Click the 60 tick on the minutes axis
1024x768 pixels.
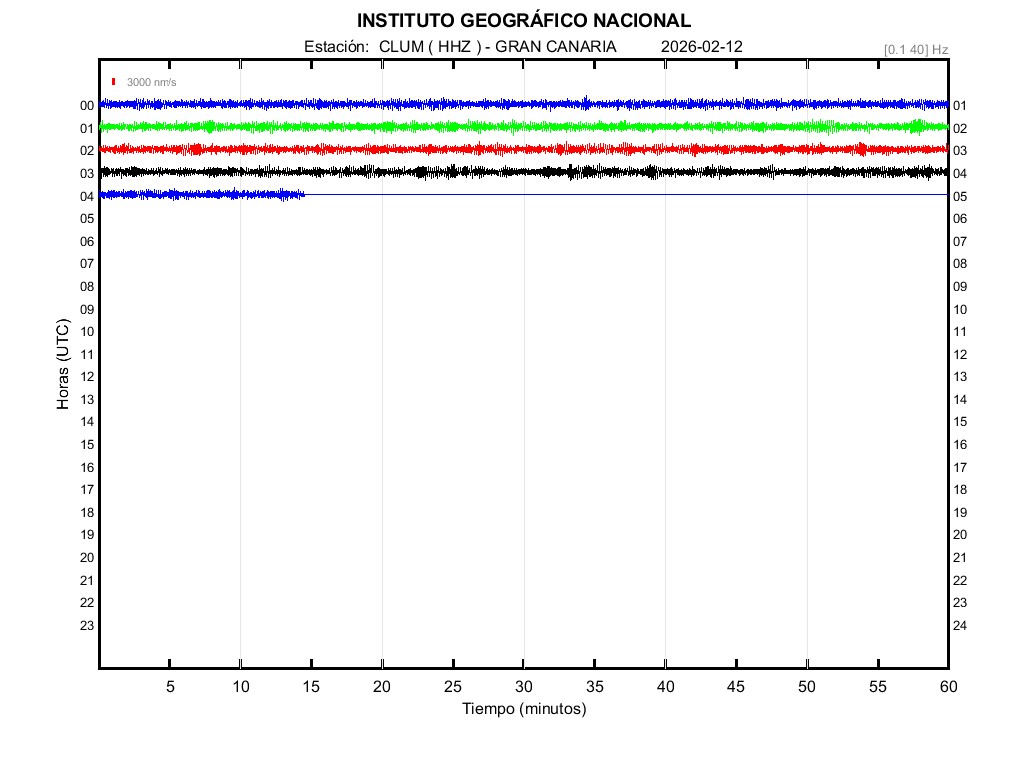pos(948,687)
